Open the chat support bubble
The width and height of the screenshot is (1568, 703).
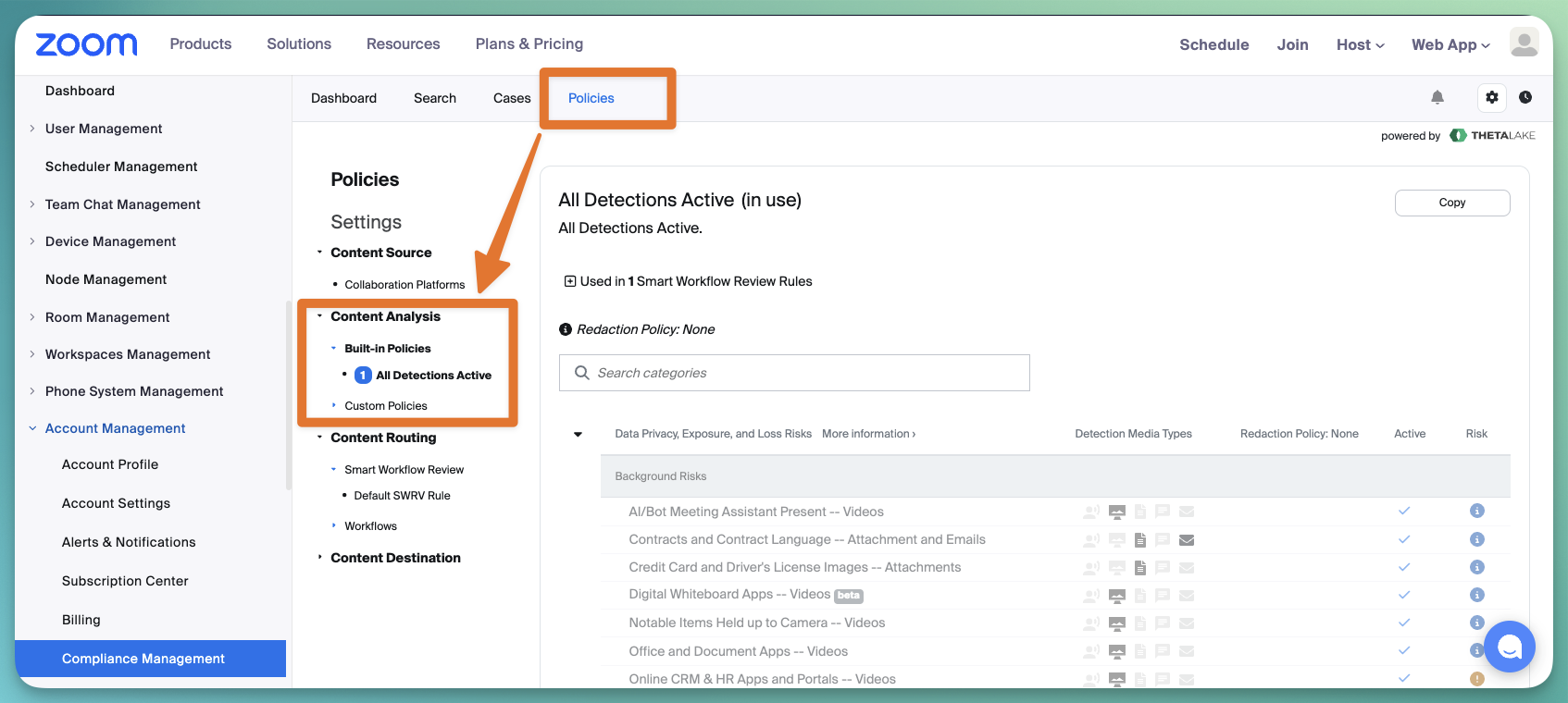pyautogui.click(x=1510, y=647)
